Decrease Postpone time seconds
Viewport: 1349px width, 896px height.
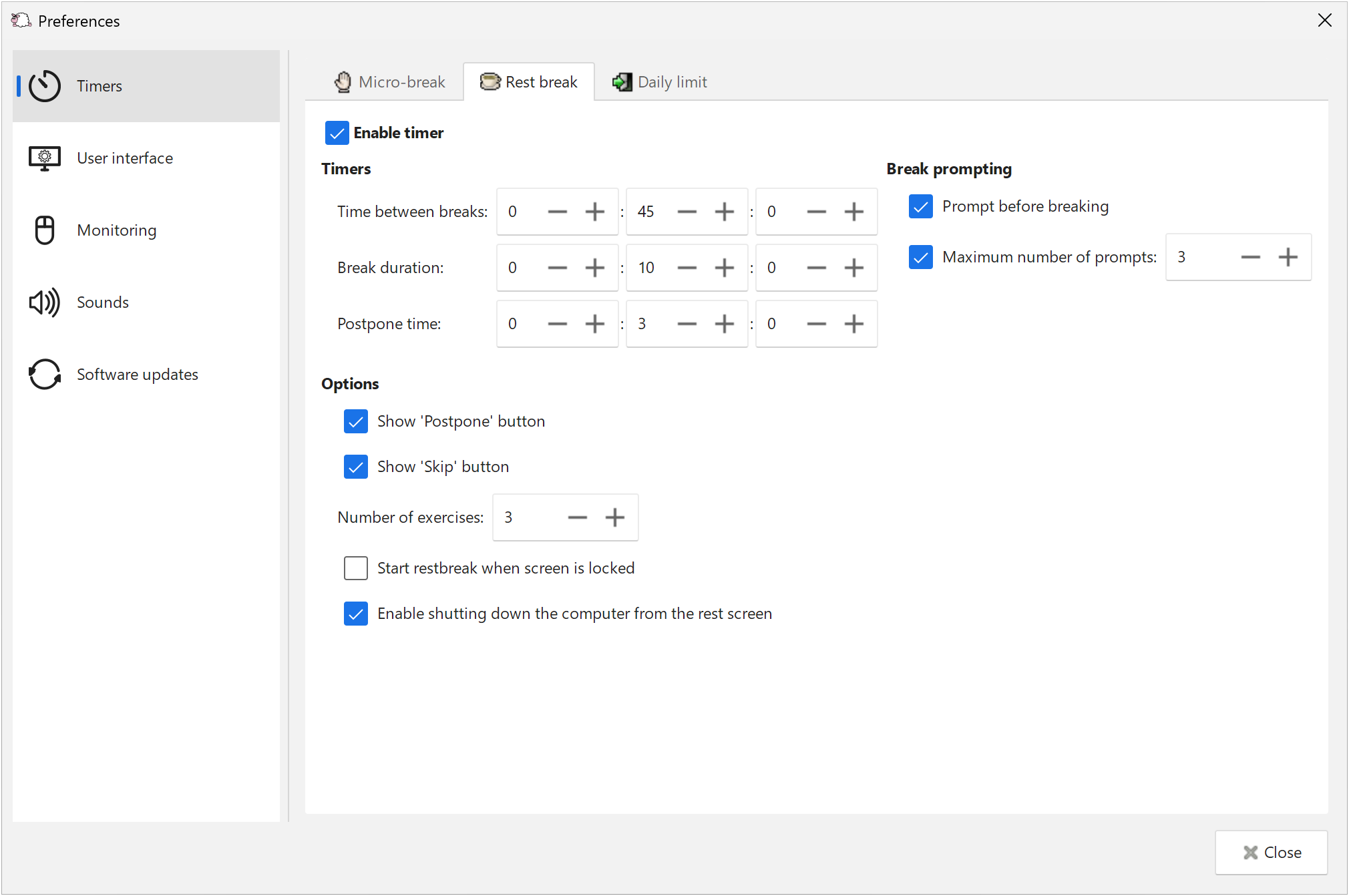click(817, 324)
